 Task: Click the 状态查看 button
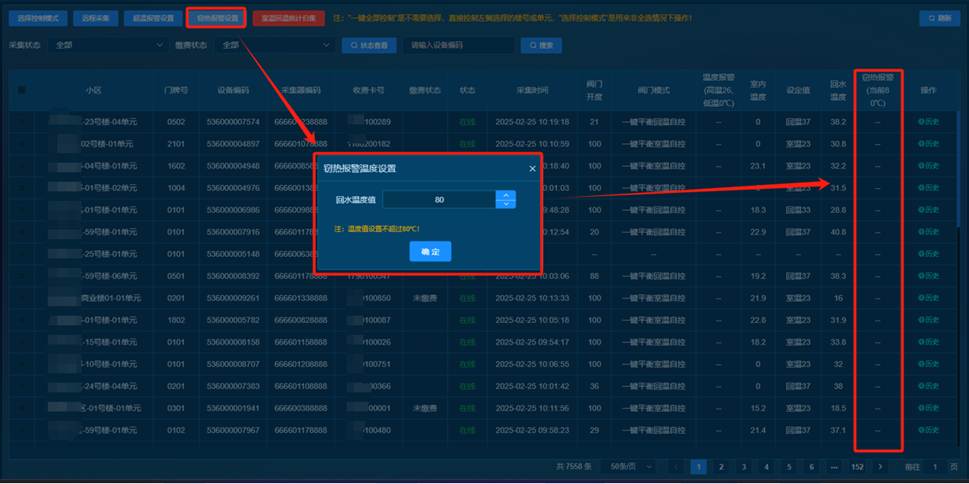pyautogui.click(x=368, y=46)
